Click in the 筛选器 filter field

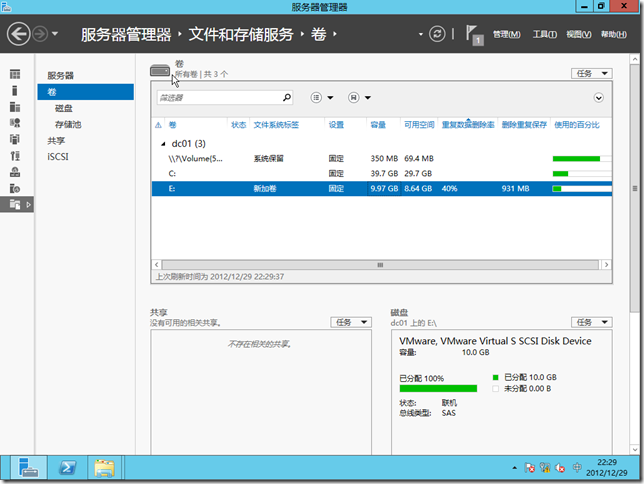[218, 98]
